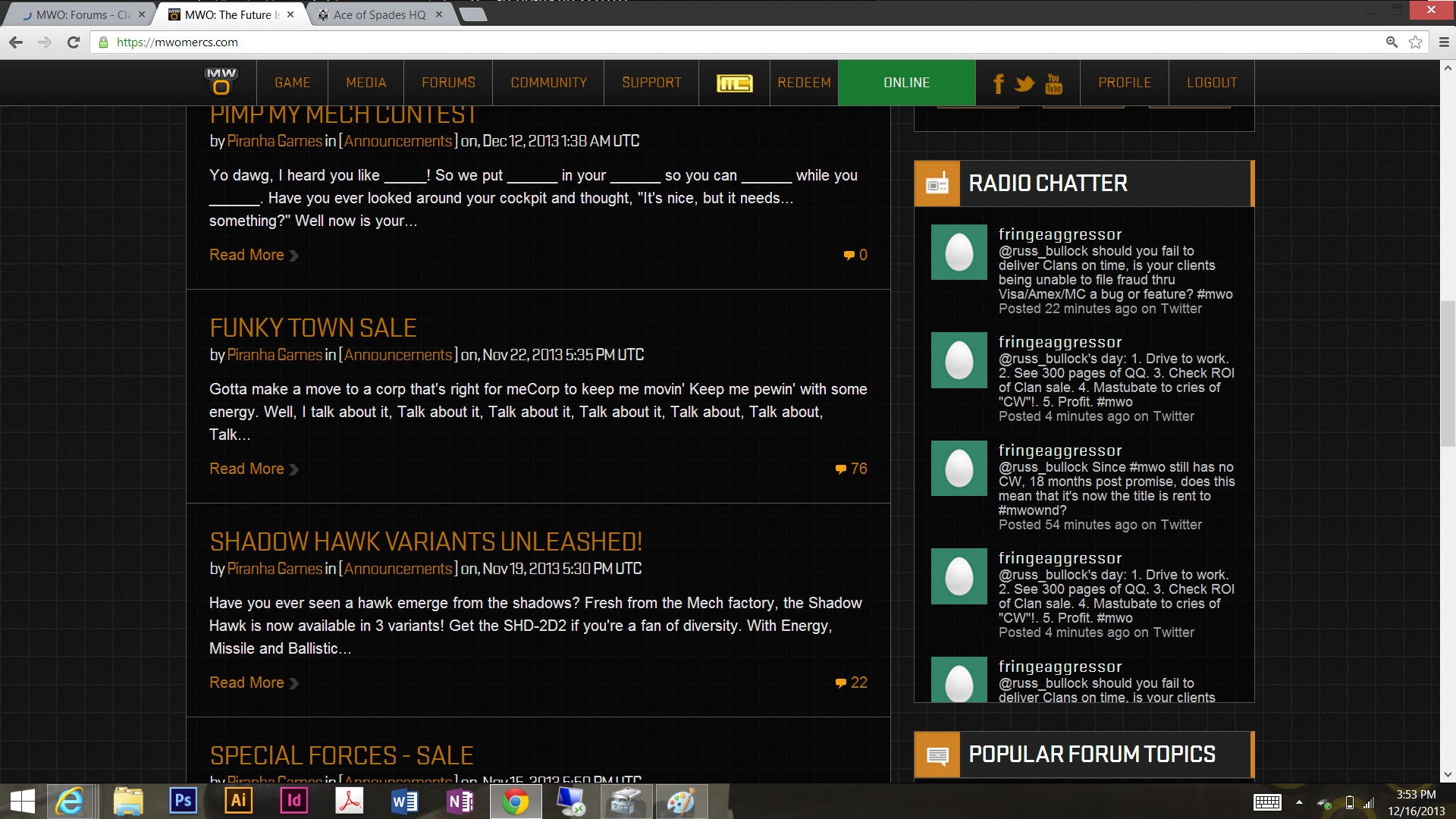Open the Chrome menu hamburger icon
The height and width of the screenshot is (819, 1456).
1444,42
